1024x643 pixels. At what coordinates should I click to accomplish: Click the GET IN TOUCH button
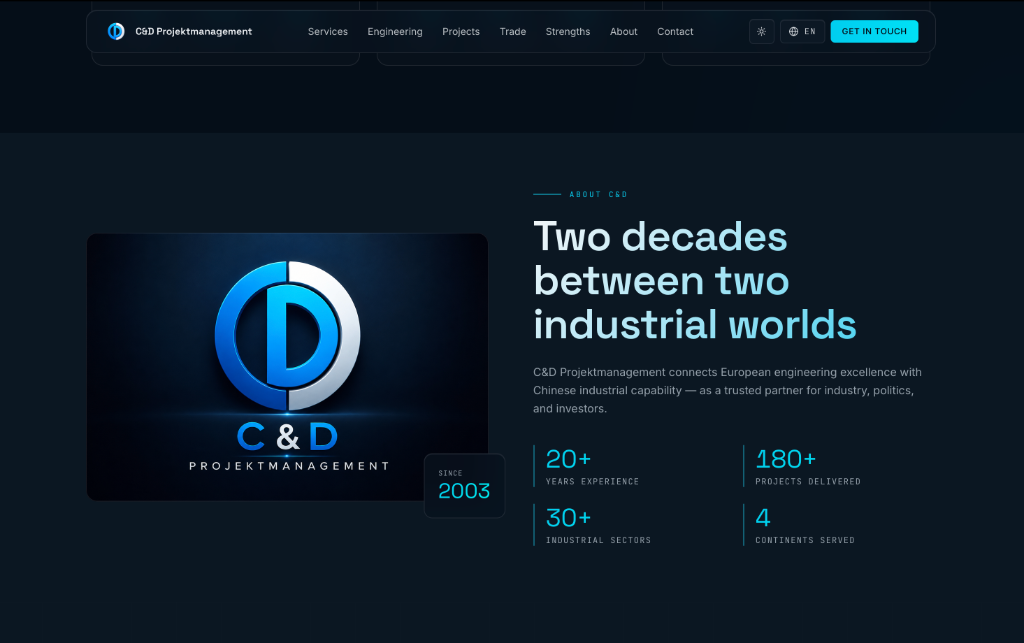[x=874, y=31]
